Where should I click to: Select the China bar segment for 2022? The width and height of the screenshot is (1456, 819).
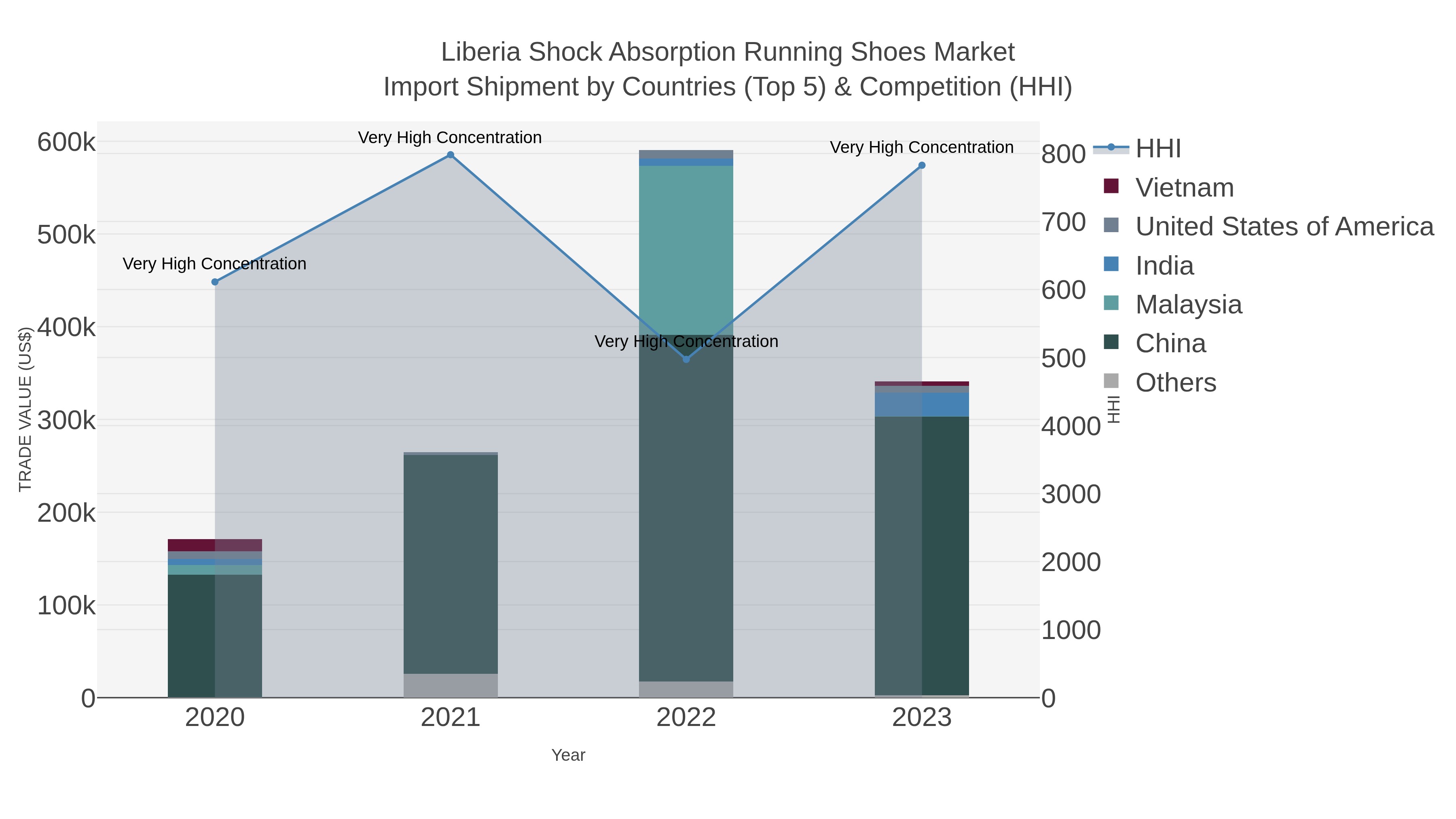coord(686,508)
